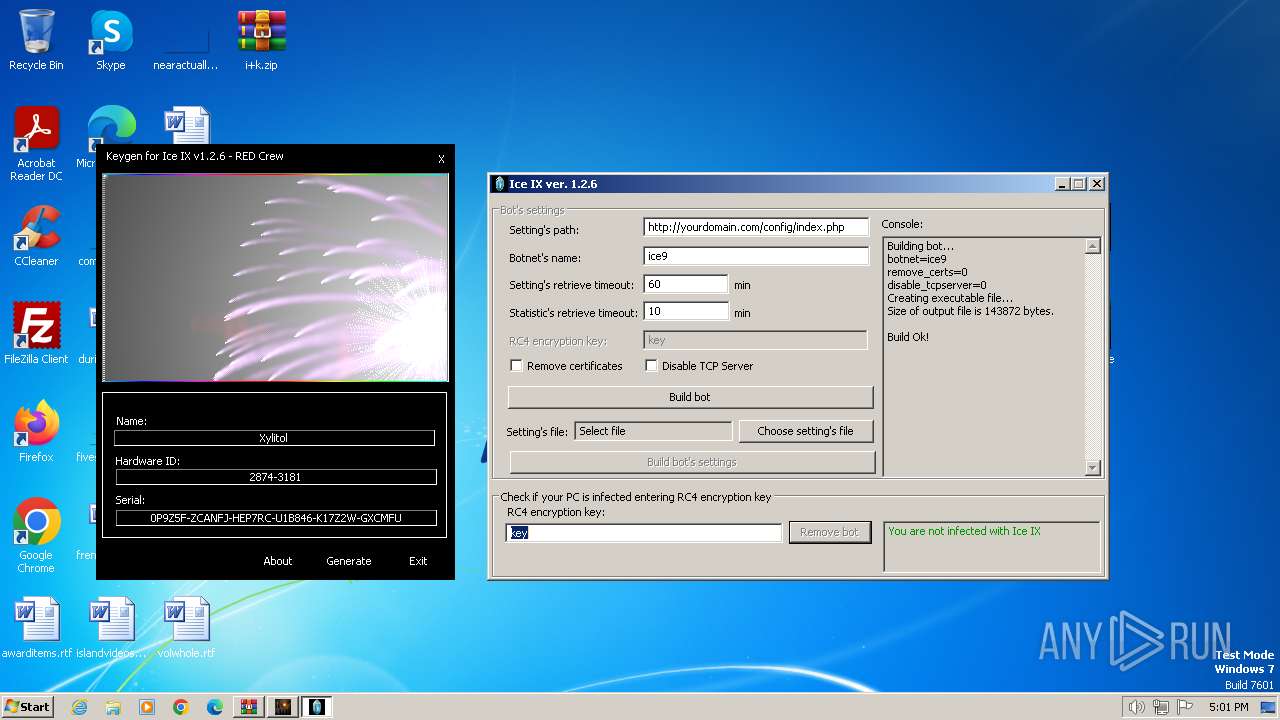Open Edge from taskbar

[215, 707]
